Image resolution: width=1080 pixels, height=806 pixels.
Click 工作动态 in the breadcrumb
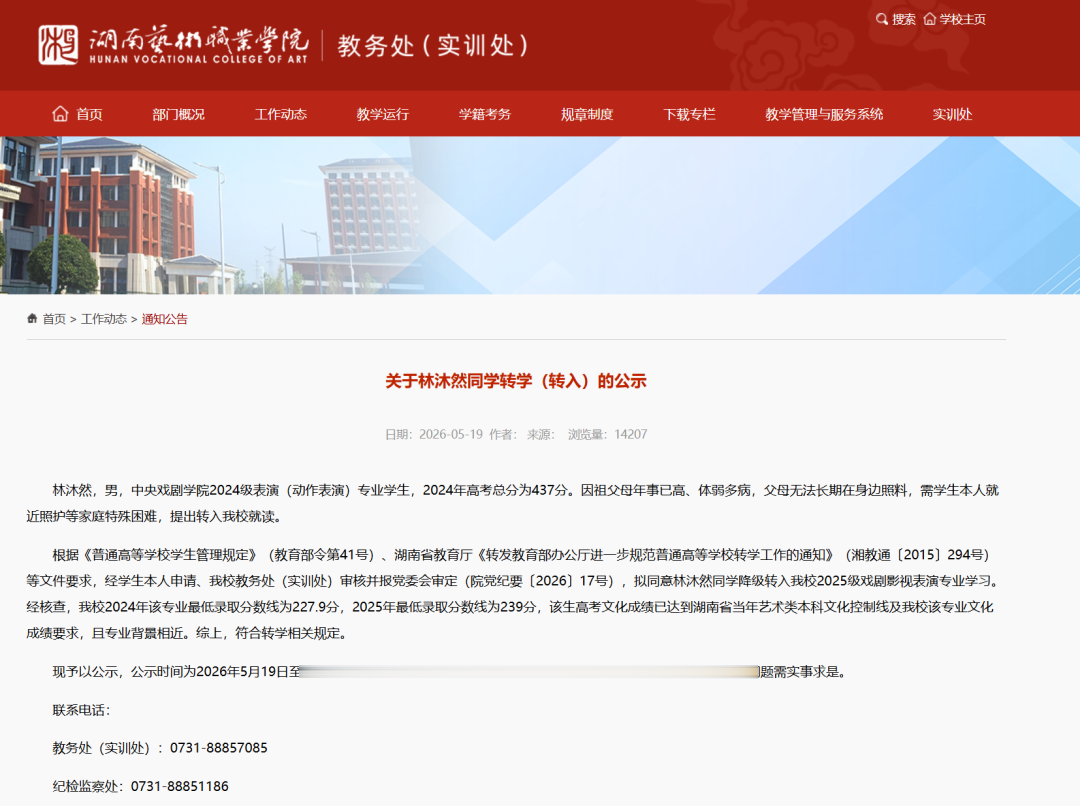(x=104, y=319)
